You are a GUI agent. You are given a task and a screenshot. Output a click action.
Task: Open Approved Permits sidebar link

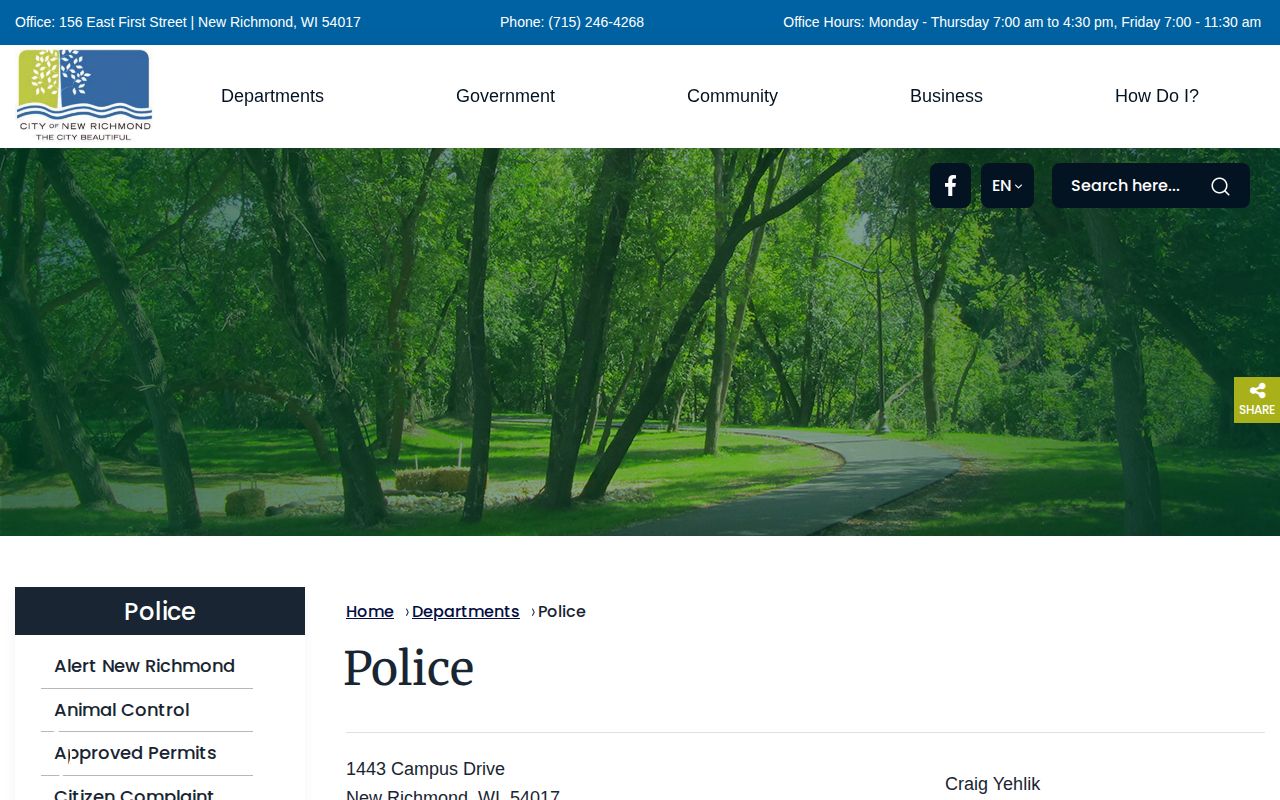pos(135,753)
